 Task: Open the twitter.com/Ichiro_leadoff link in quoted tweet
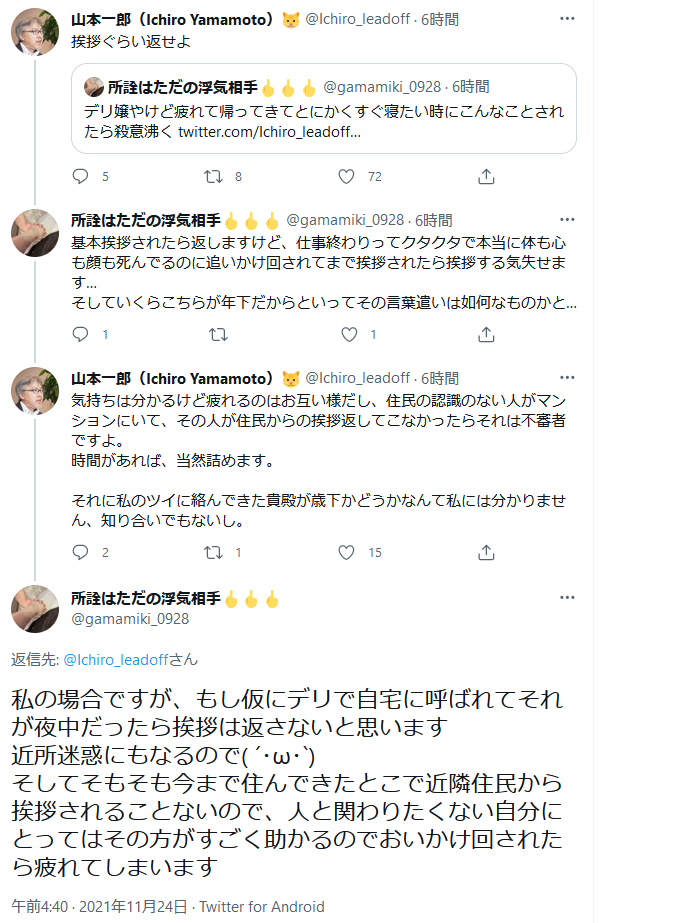point(268,132)
